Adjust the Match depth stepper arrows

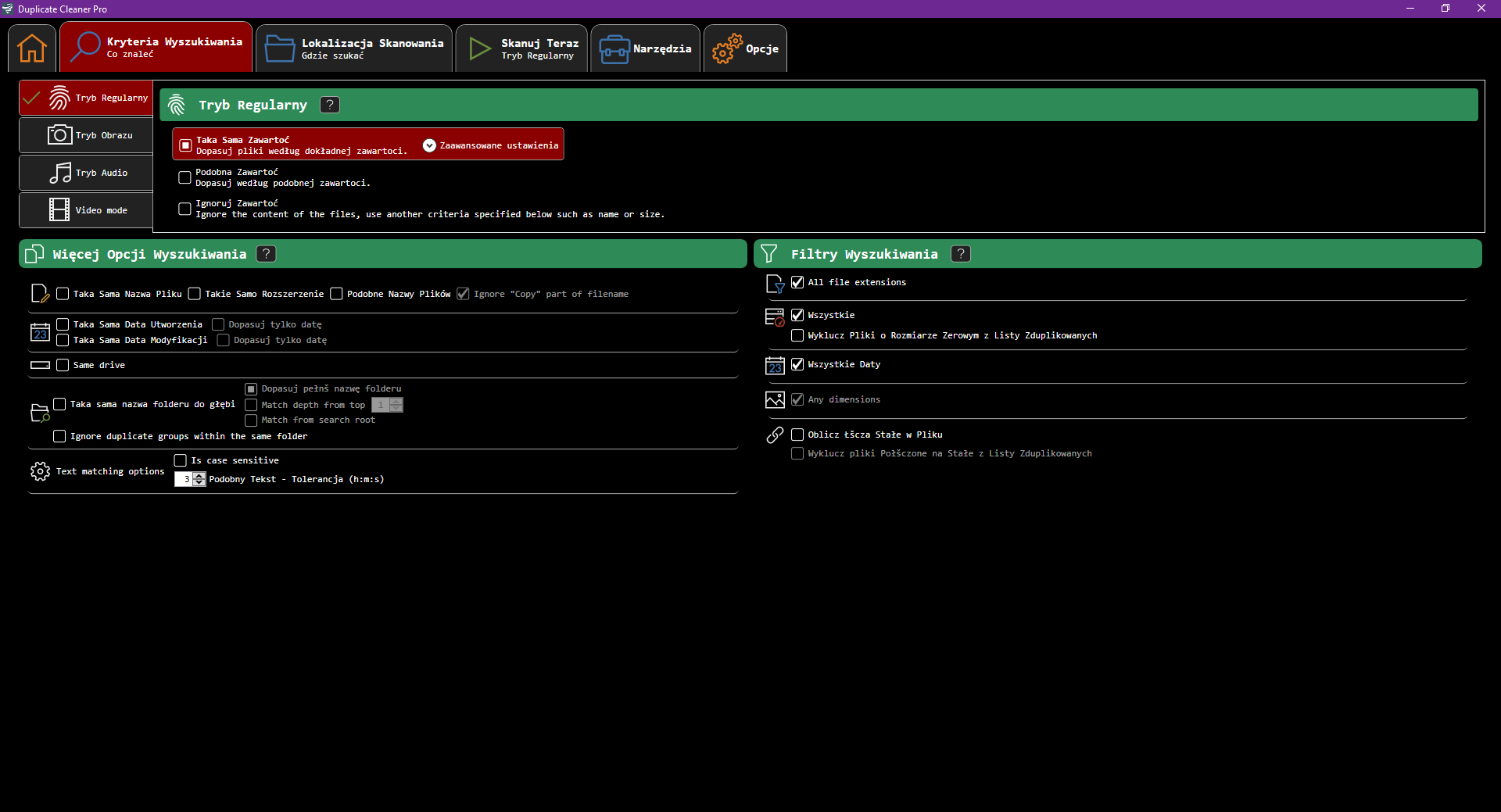(x=396, y=405)
